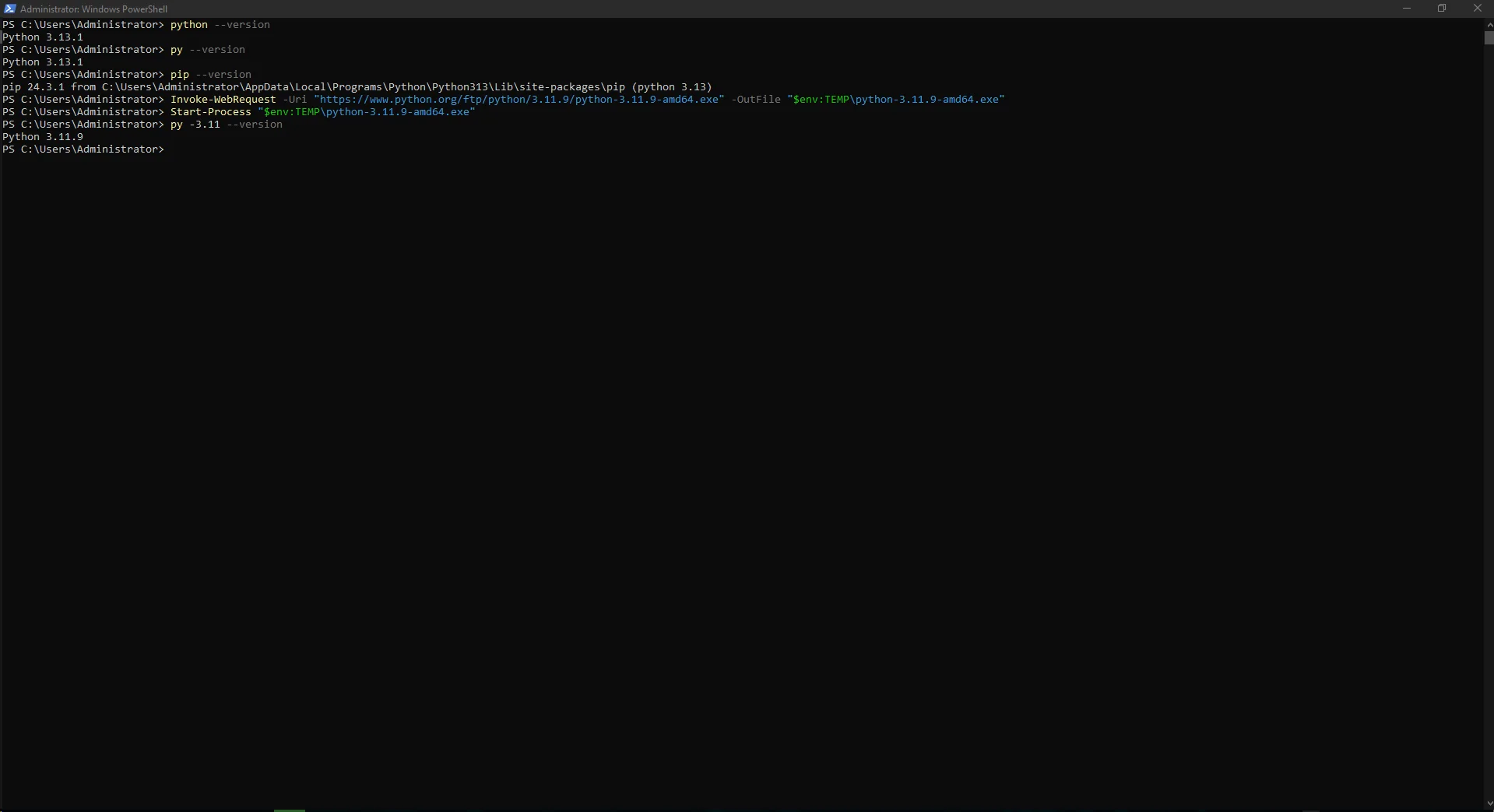Viewport: 1494px width, 812px height.
Task: Click the Start-Process '$env:TEMP' path string
Action: pyautogui.click(x=367, y=112)
